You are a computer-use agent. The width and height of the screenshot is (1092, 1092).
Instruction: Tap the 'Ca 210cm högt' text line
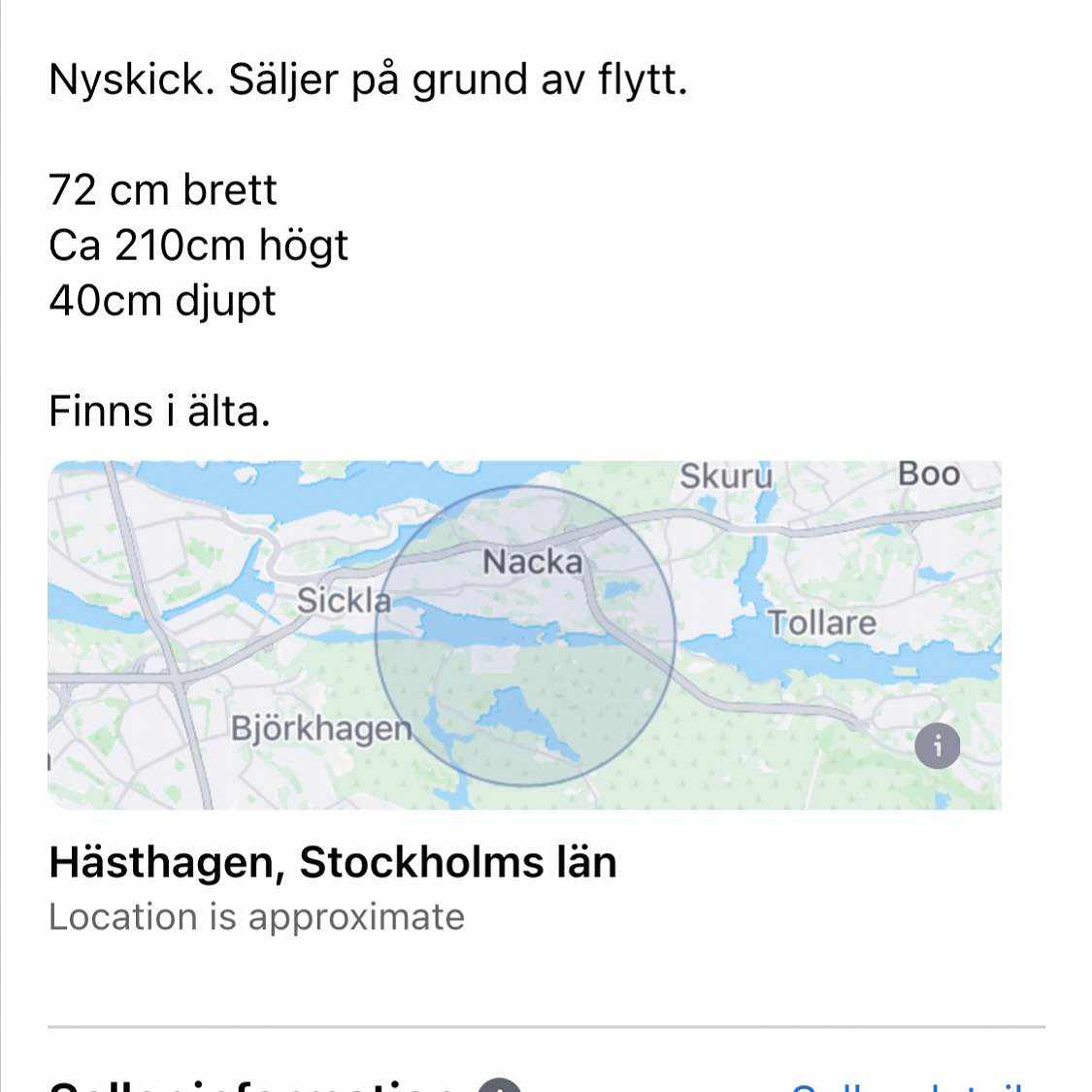pos(198,246)
